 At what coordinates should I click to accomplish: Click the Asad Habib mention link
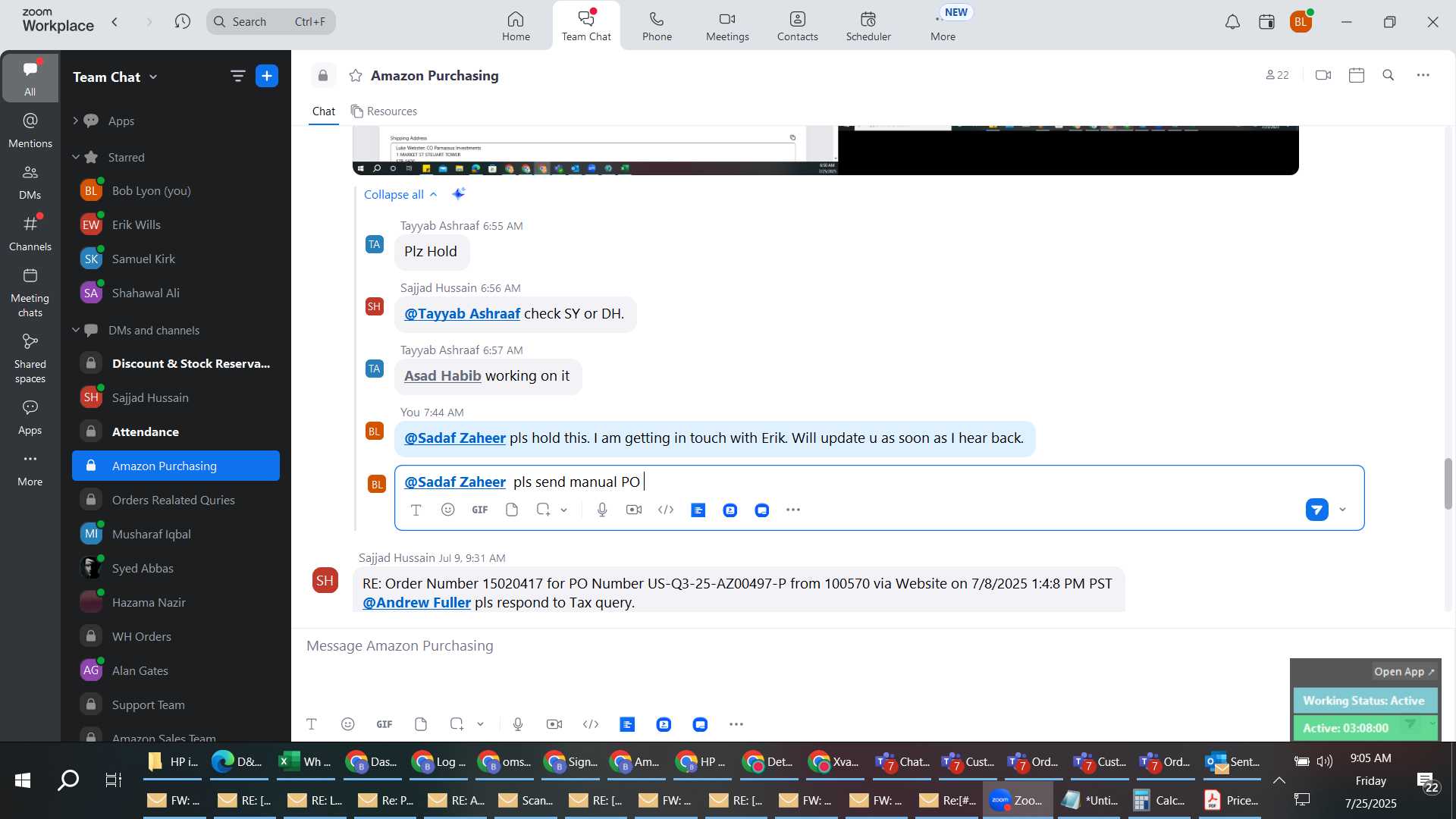pyautogui.click(x=442, y=376)
